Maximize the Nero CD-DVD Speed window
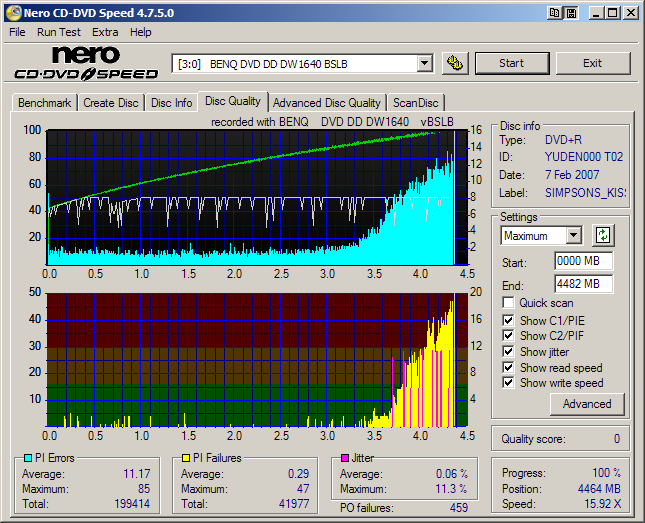This screenshot has width=645, height=523. [x=613, y=13]
